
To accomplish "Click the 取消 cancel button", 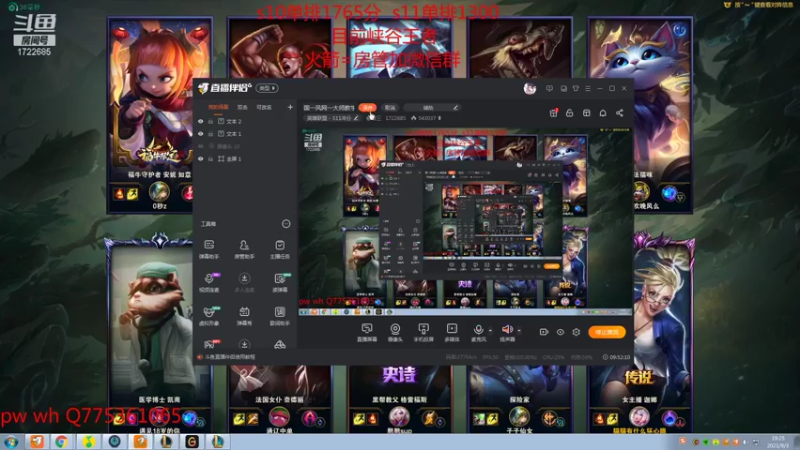I will [x=390, y=108].
